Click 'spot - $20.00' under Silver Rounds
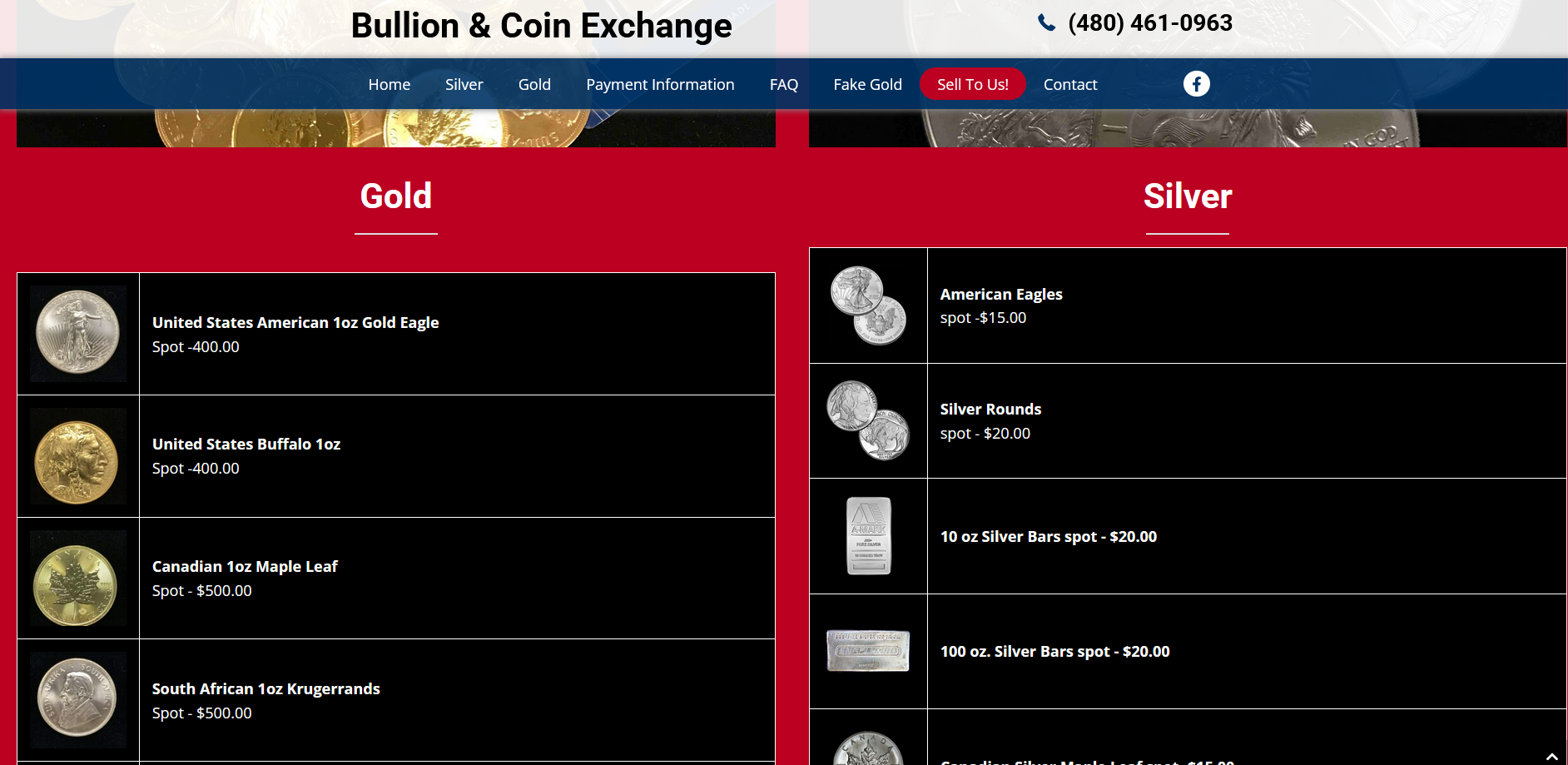This screenshot has height=765, width=1568. coord(985,433)
